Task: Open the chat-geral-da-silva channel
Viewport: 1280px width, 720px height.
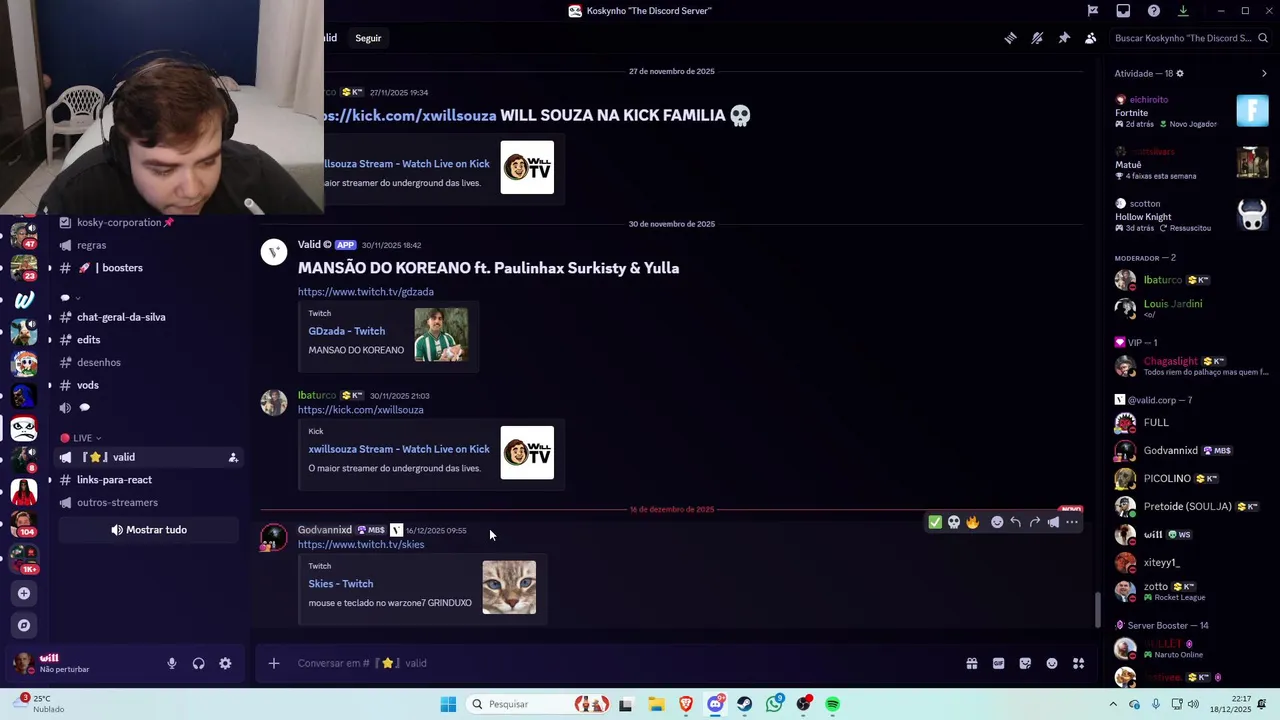Action: (x=149, y=317)
